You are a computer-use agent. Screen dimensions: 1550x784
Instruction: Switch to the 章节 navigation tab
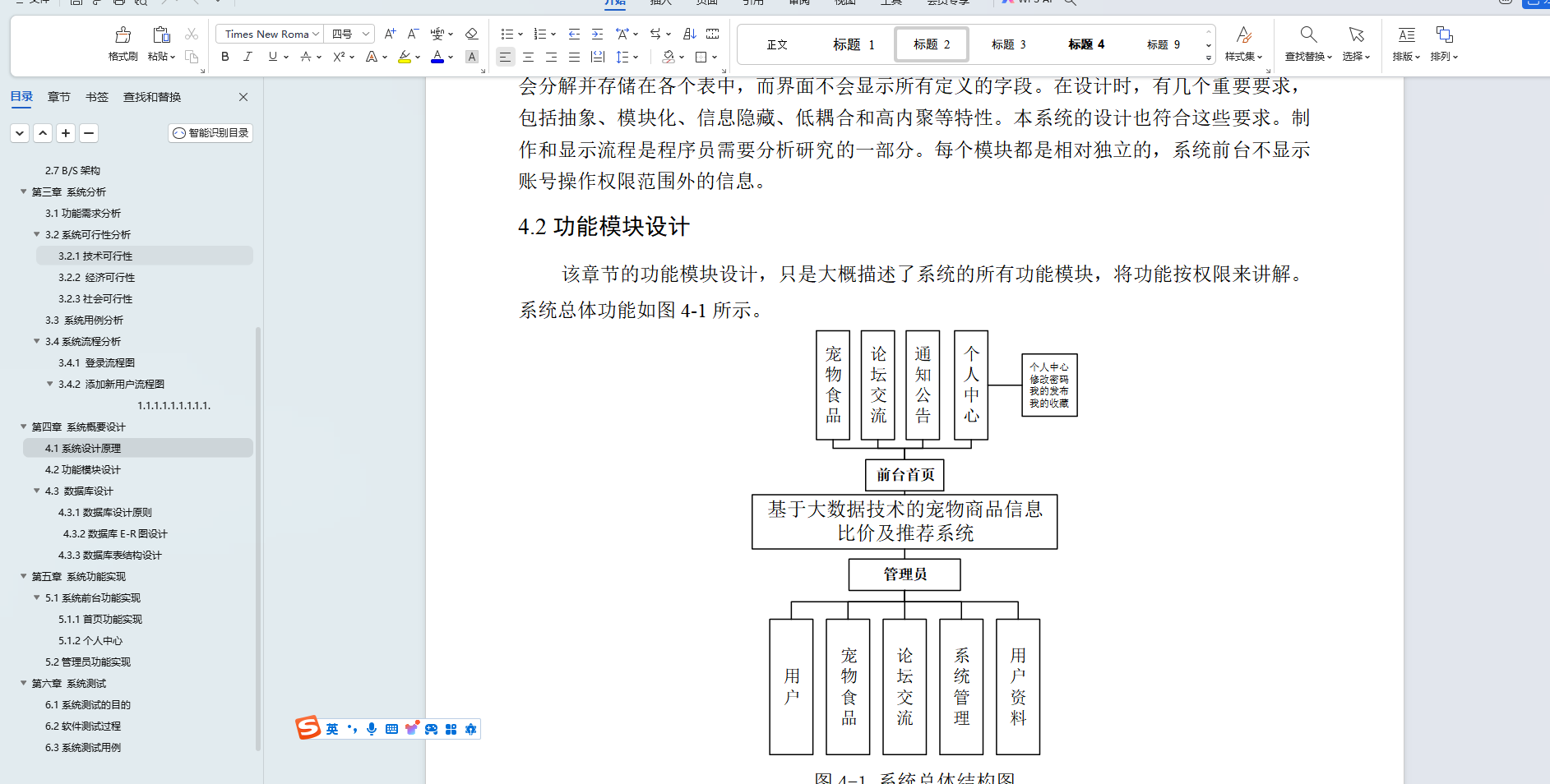pos(59,97)
